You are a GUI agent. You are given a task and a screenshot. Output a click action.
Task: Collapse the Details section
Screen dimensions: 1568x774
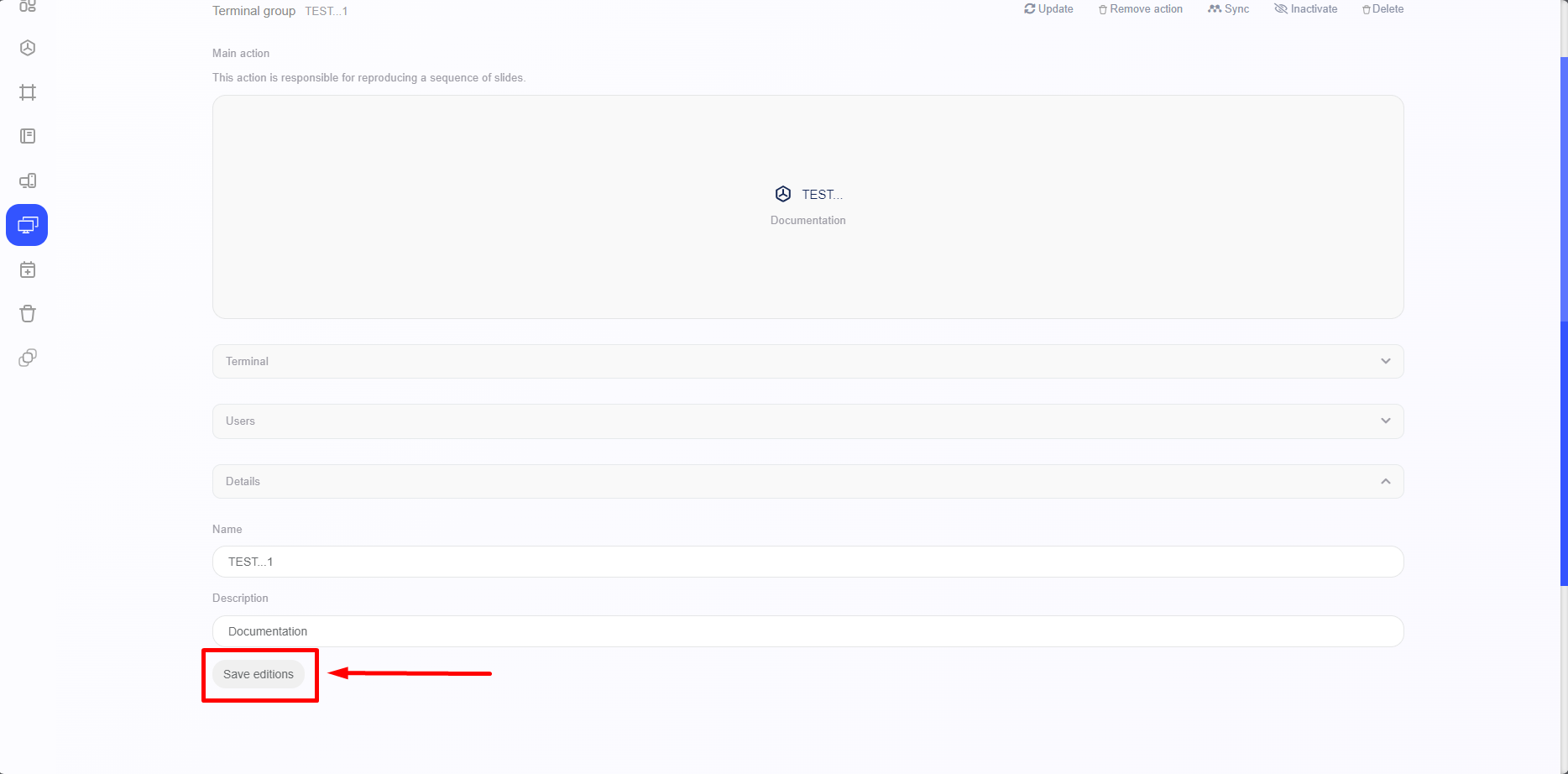coord(1385,481)
